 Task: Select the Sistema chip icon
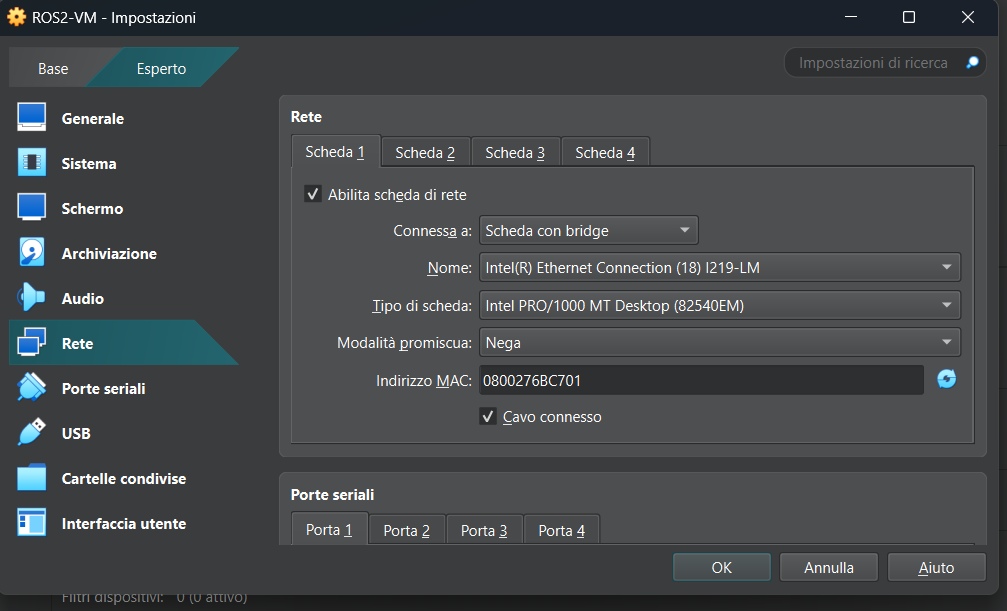tap(31, 163)
